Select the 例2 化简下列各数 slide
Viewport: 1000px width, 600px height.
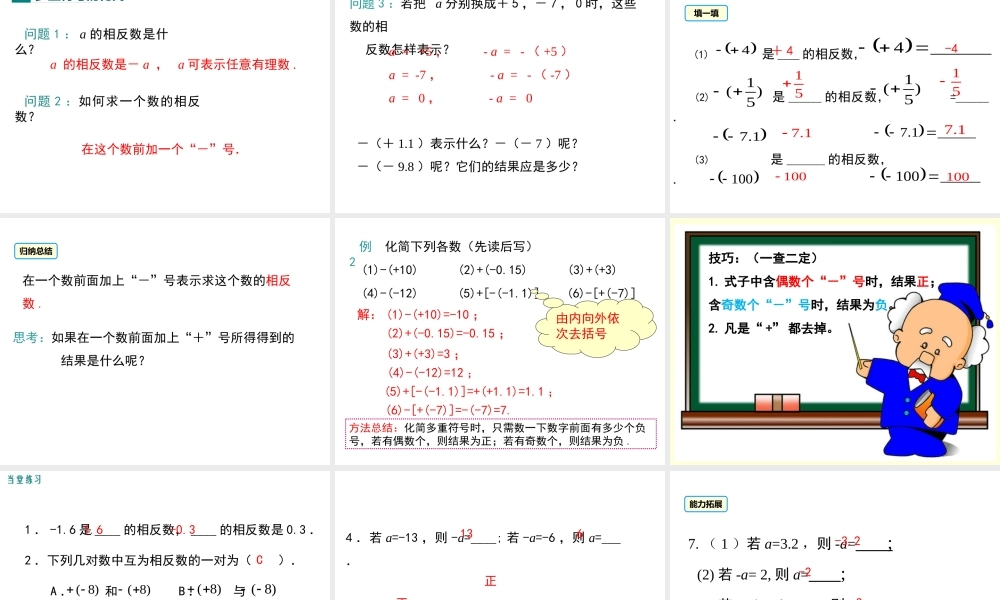point(500,341)
